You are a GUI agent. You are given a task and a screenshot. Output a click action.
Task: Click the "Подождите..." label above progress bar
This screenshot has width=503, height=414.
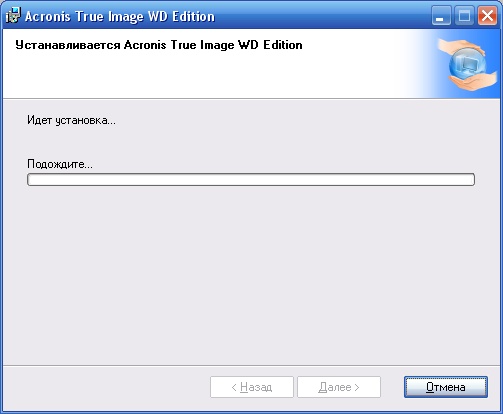60,164
